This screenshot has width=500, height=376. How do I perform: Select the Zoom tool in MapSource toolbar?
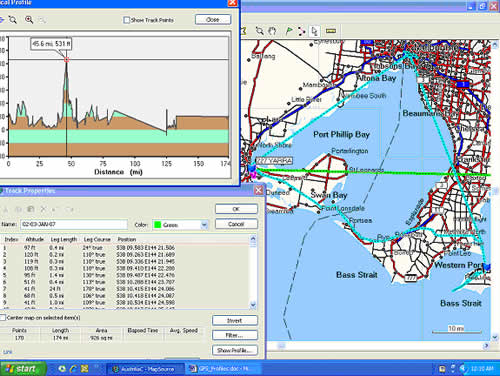(x=259, y=31)
